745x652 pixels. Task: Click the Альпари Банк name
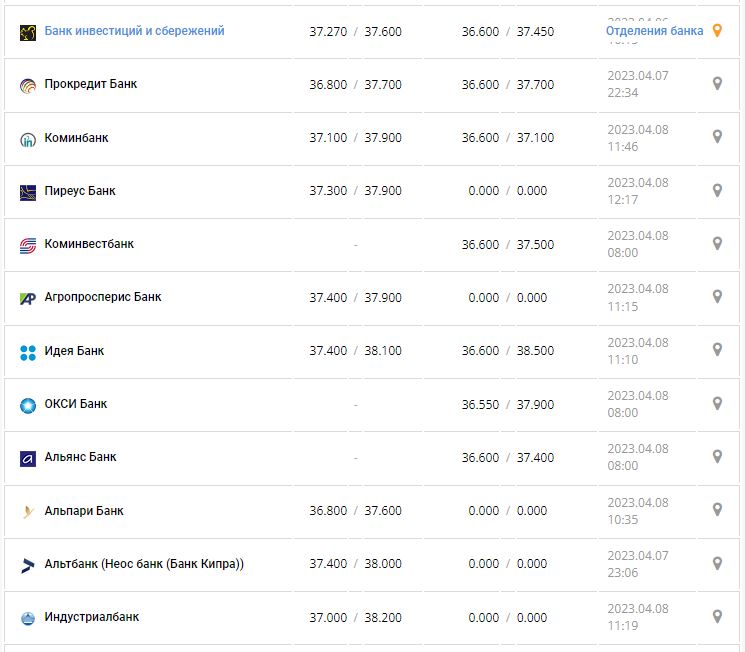click(x=84, y=511)
